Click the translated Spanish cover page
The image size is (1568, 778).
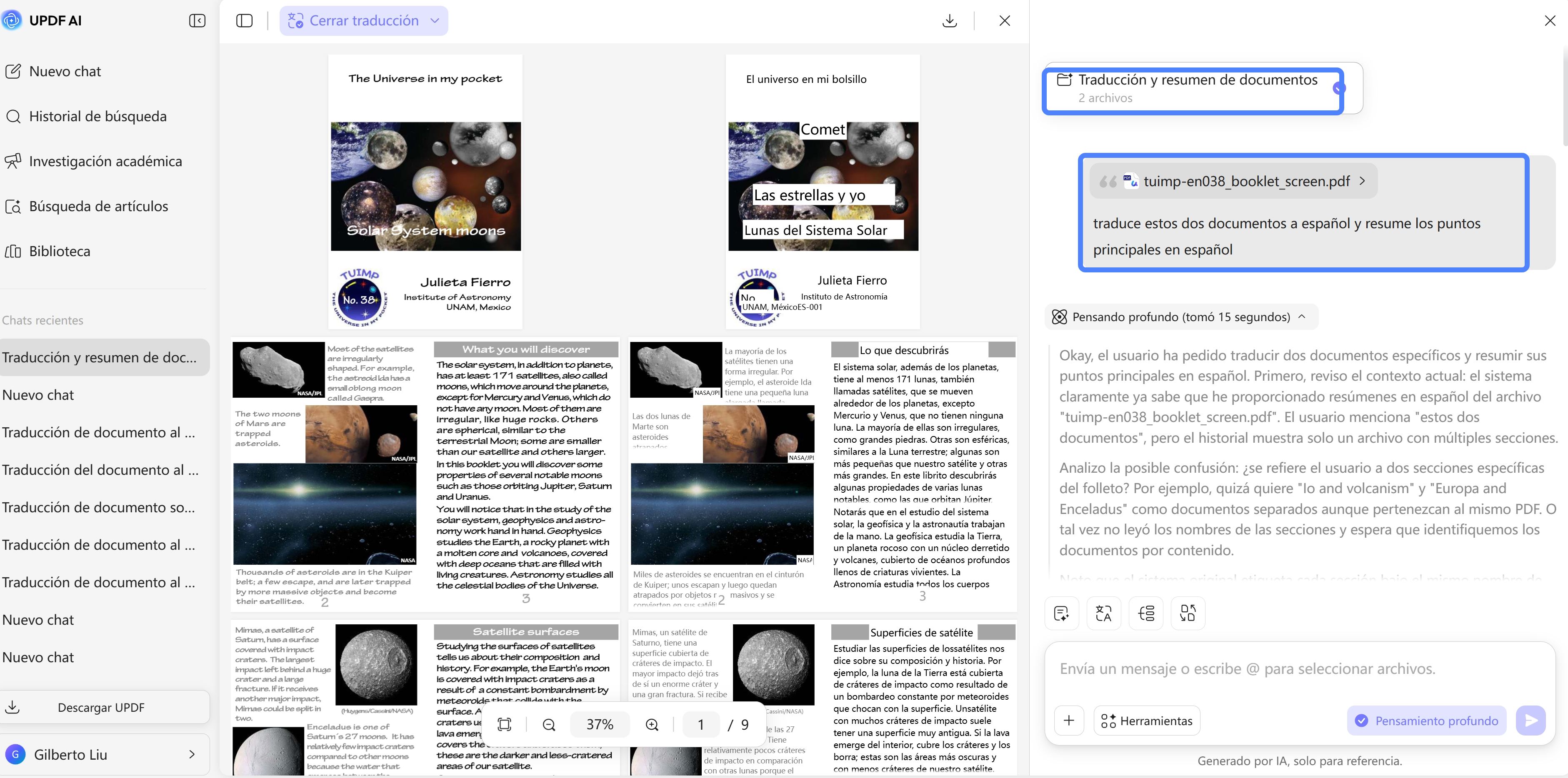coord(823,192)
